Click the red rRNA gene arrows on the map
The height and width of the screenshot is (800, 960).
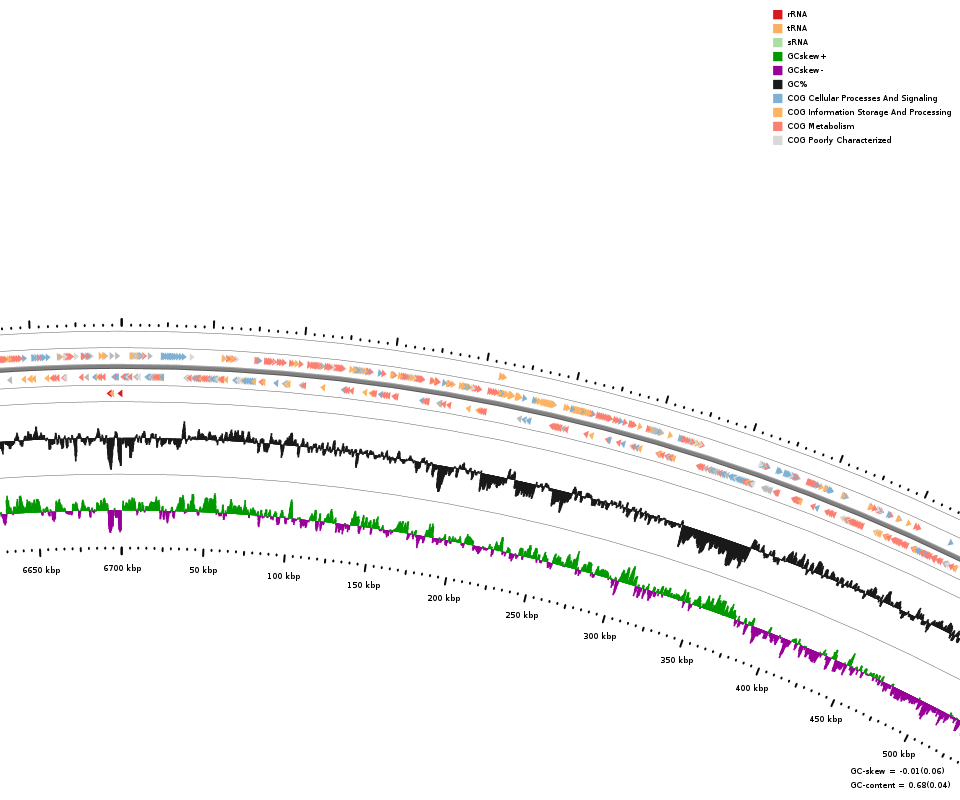point(114,393)
